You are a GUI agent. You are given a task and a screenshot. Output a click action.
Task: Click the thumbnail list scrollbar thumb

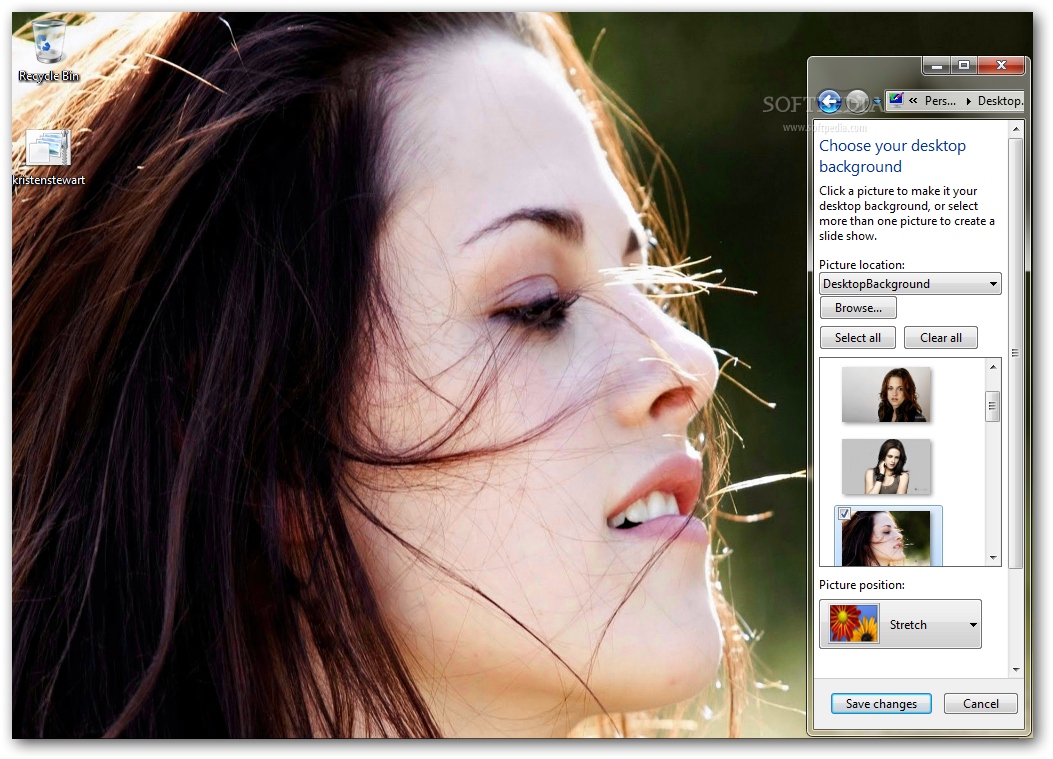993,406
